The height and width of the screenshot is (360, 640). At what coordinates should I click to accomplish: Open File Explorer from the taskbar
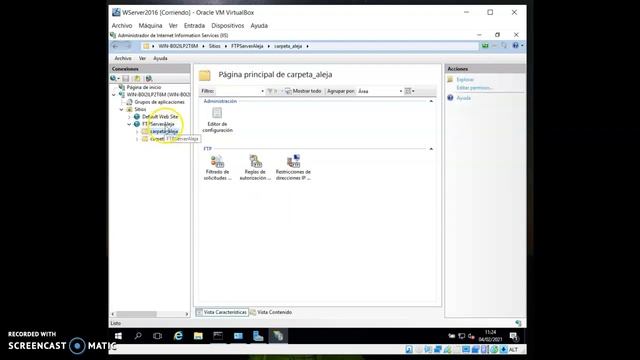pyautogui.click(x=198, y=336)
